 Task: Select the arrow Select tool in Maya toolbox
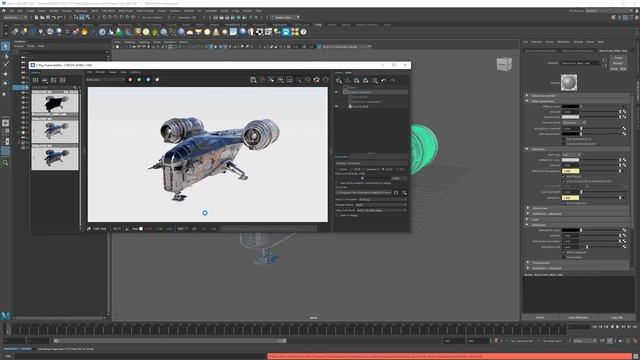(x=5, y=47)
